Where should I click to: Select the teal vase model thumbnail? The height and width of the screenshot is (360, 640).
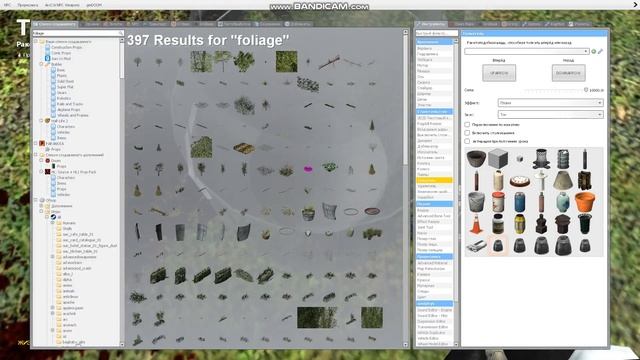563,202
